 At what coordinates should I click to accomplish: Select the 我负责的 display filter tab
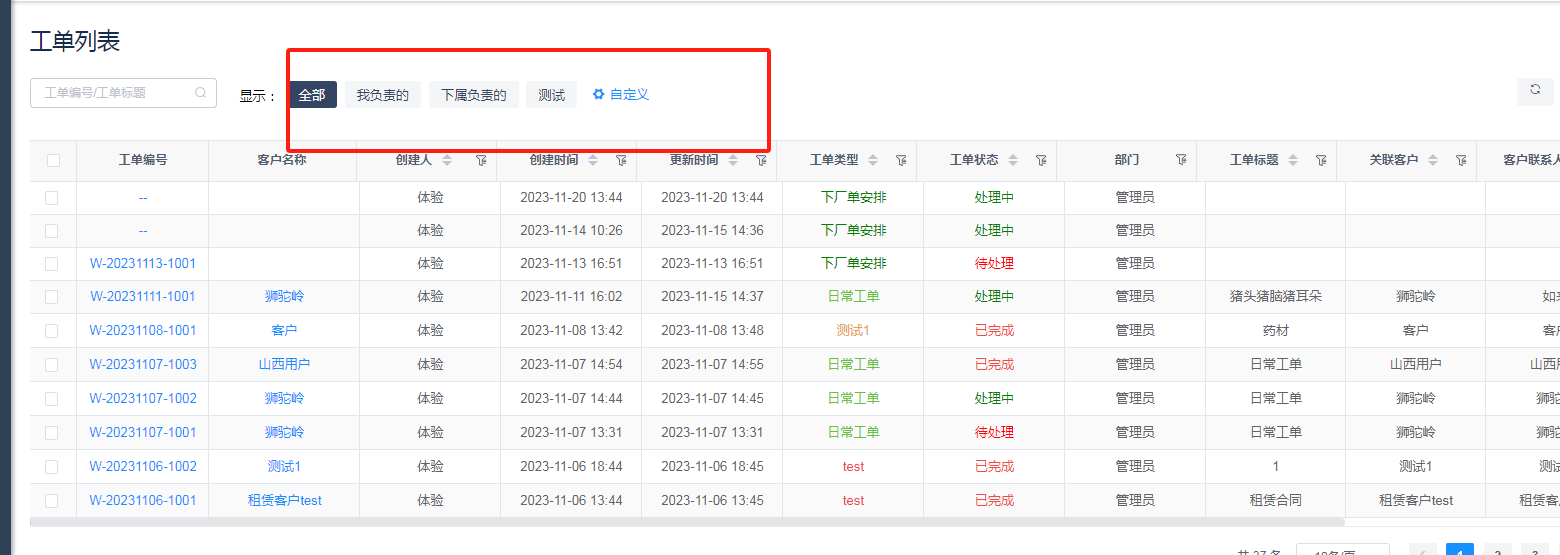383,95
